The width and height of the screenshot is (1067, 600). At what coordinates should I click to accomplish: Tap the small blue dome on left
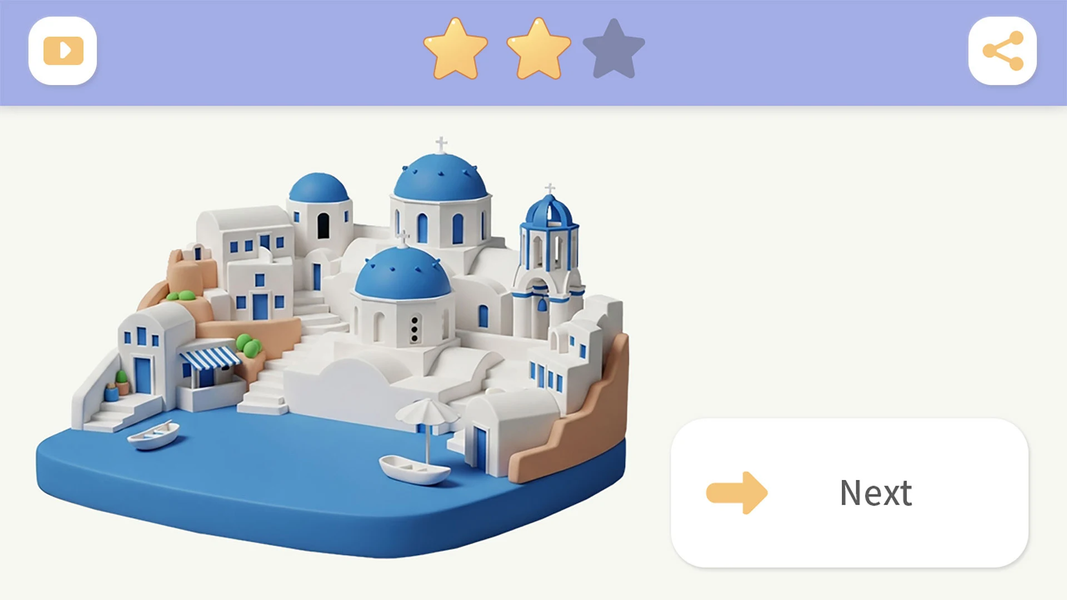coord(318,188)
